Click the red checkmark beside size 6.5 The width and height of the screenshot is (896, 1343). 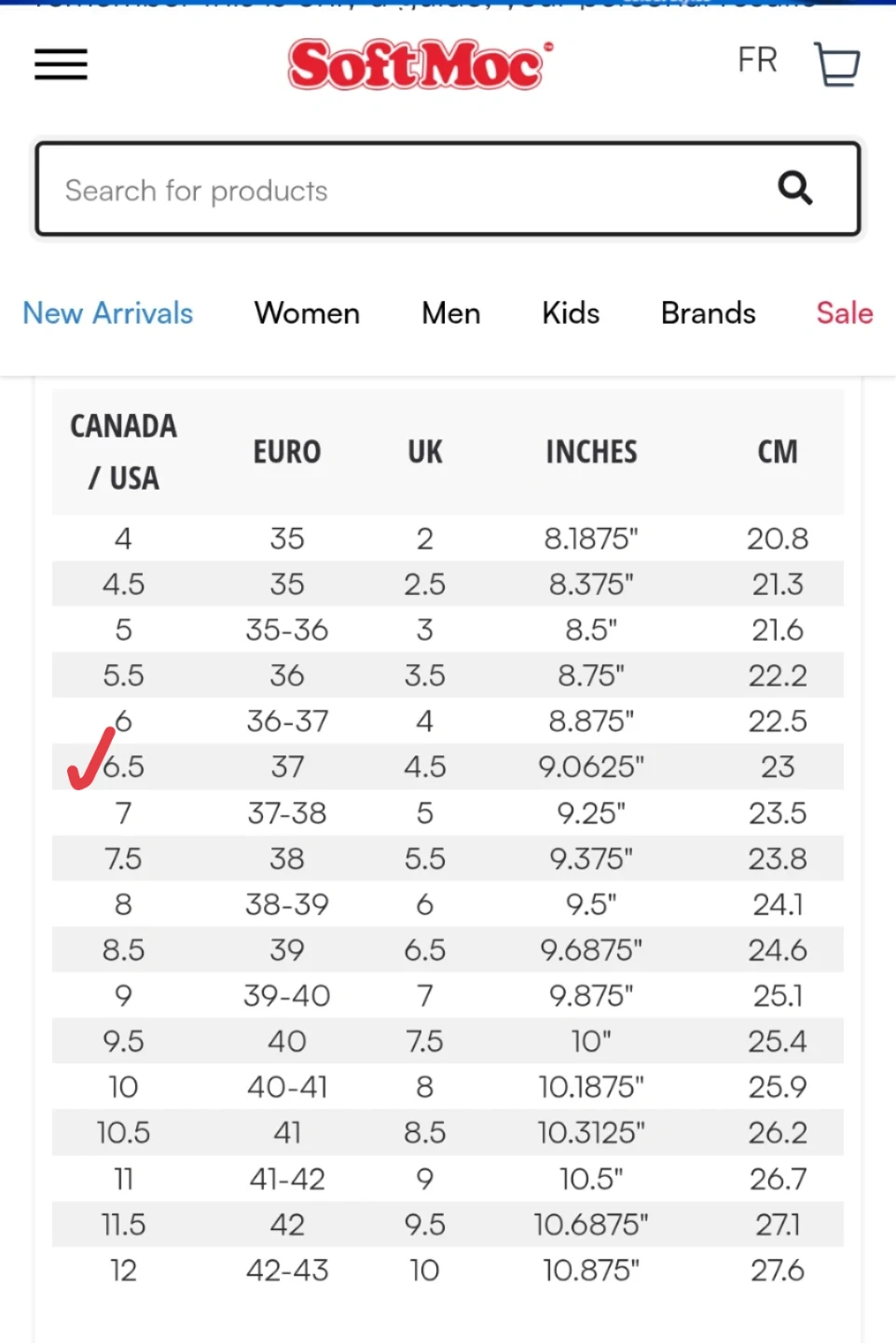91,759
